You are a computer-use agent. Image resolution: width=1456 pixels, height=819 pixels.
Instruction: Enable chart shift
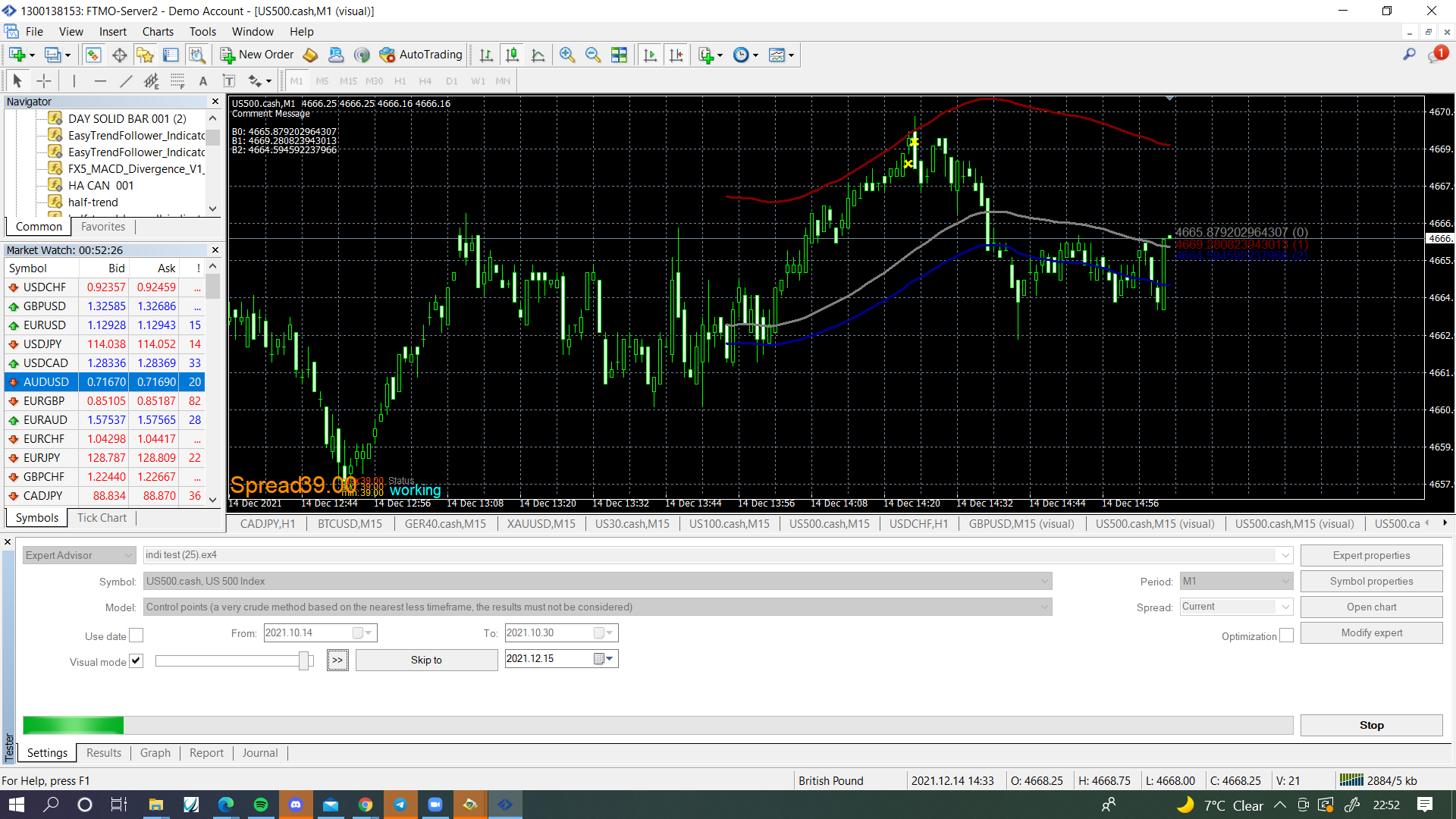676,55
